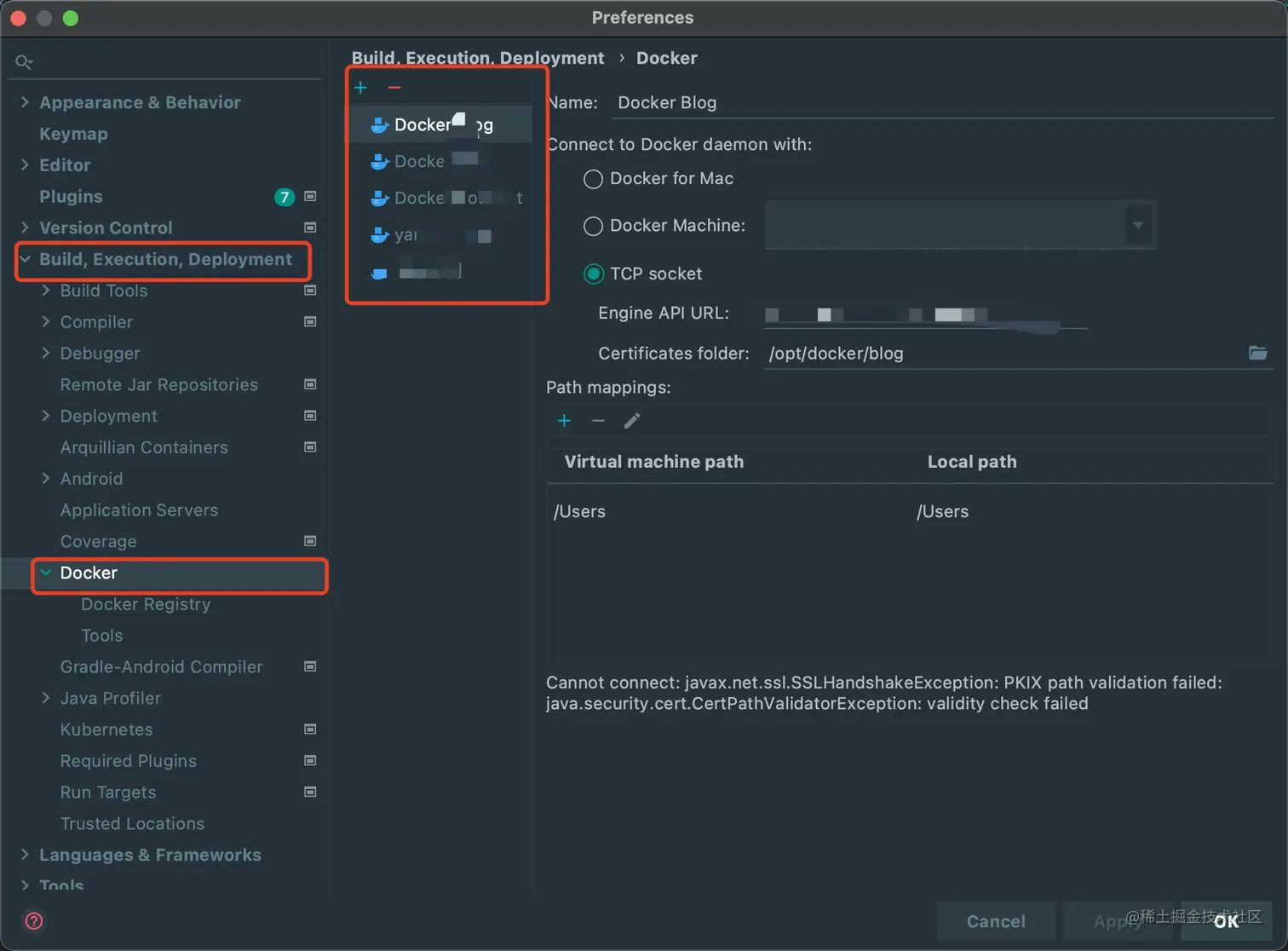Click project-level icon beside Compiler
This screenshot has height=951, width=1288.
pos(310,322)
